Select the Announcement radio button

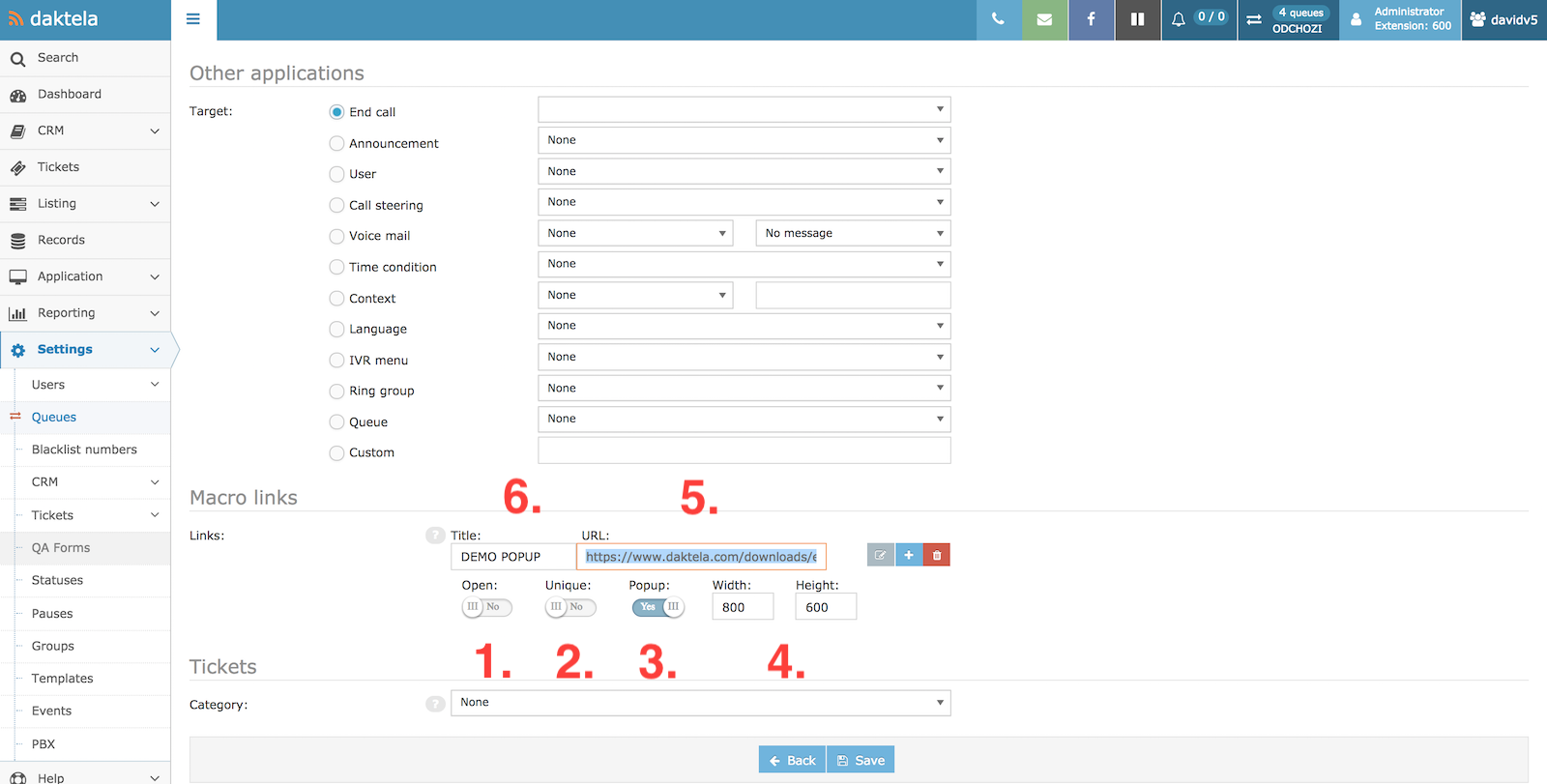tap(336, 143)
